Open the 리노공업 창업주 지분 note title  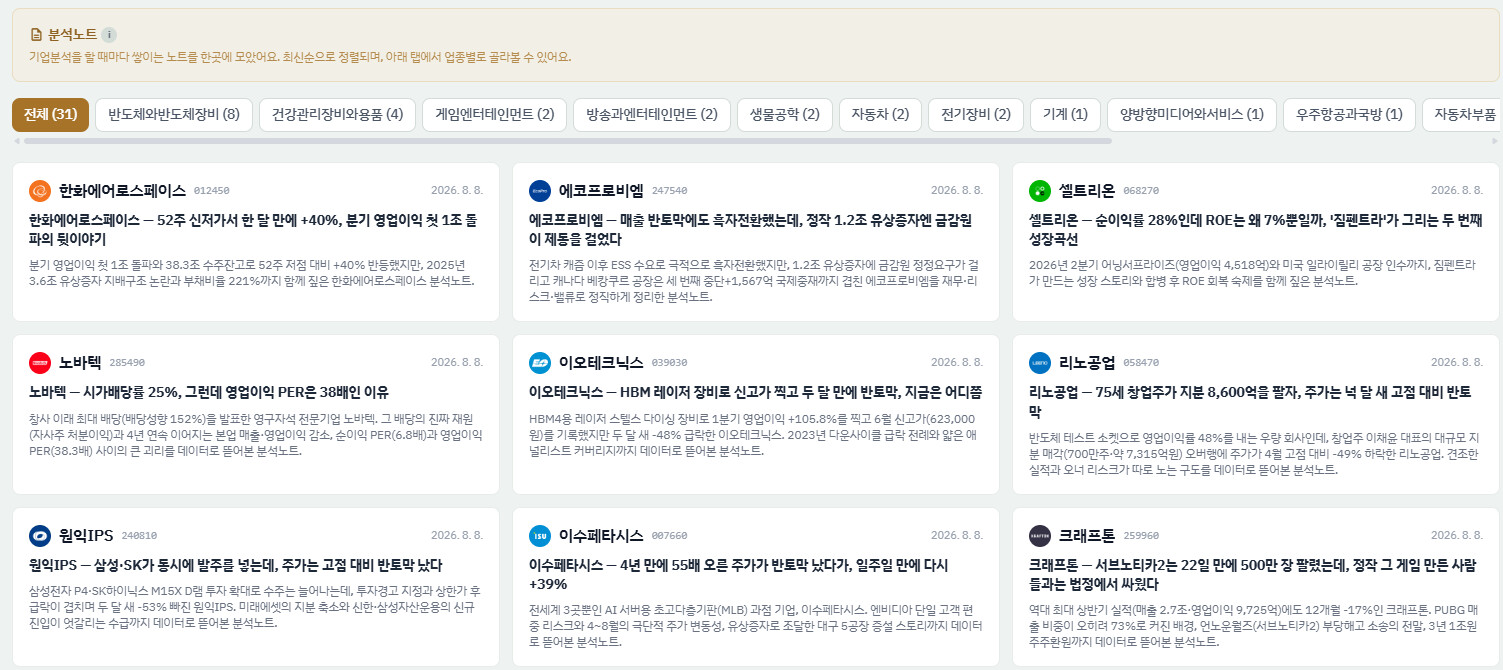pos(1250,403)
